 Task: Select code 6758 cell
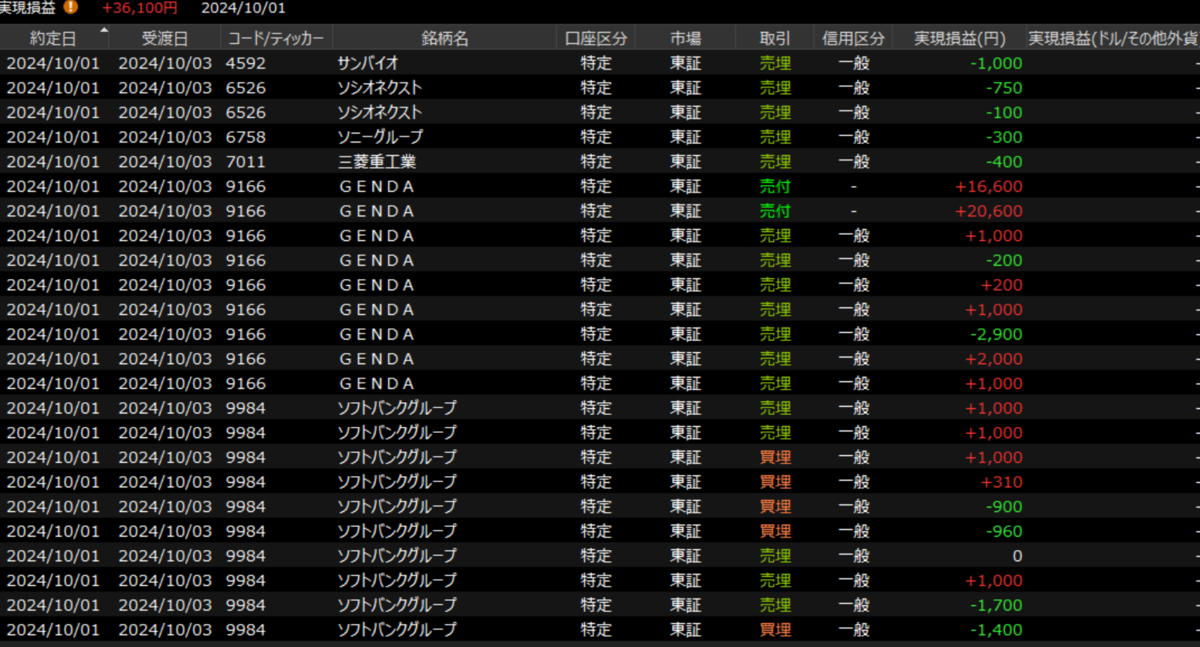point(246,137)
